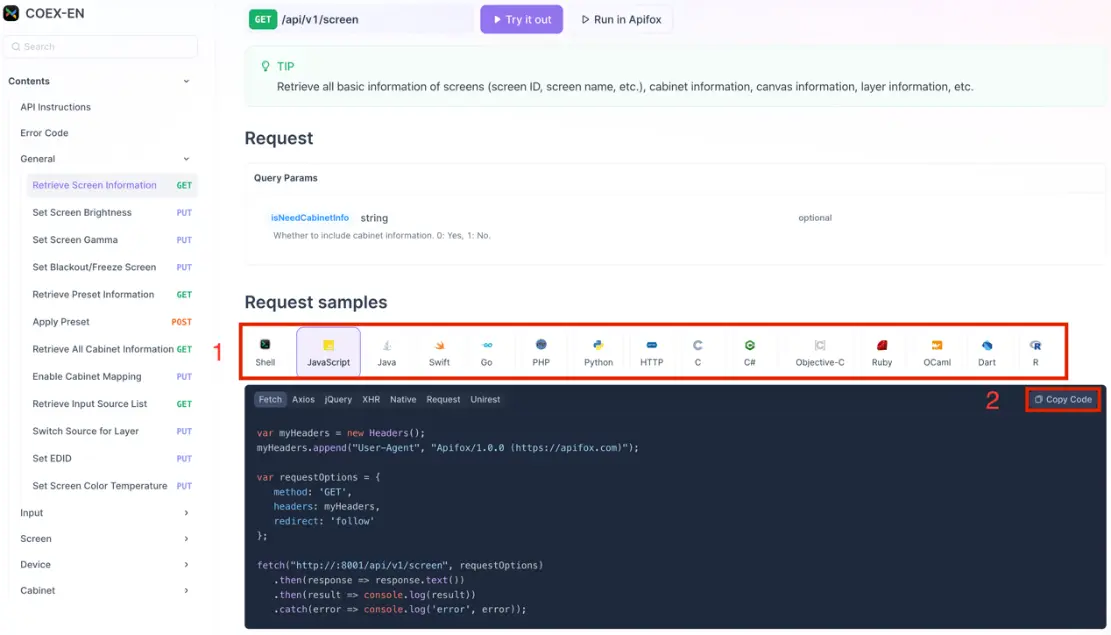This screenshot has height=635, width=1111.
Task: Select the Shell language icon
Action: (x=265, y=345)
